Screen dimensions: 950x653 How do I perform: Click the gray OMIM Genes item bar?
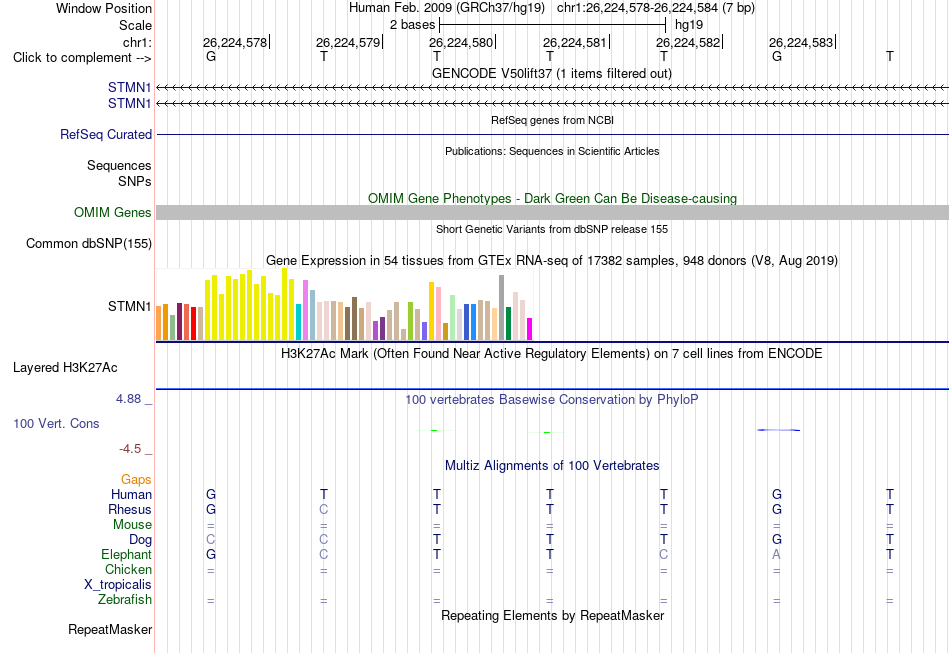(x=553, y=212)
